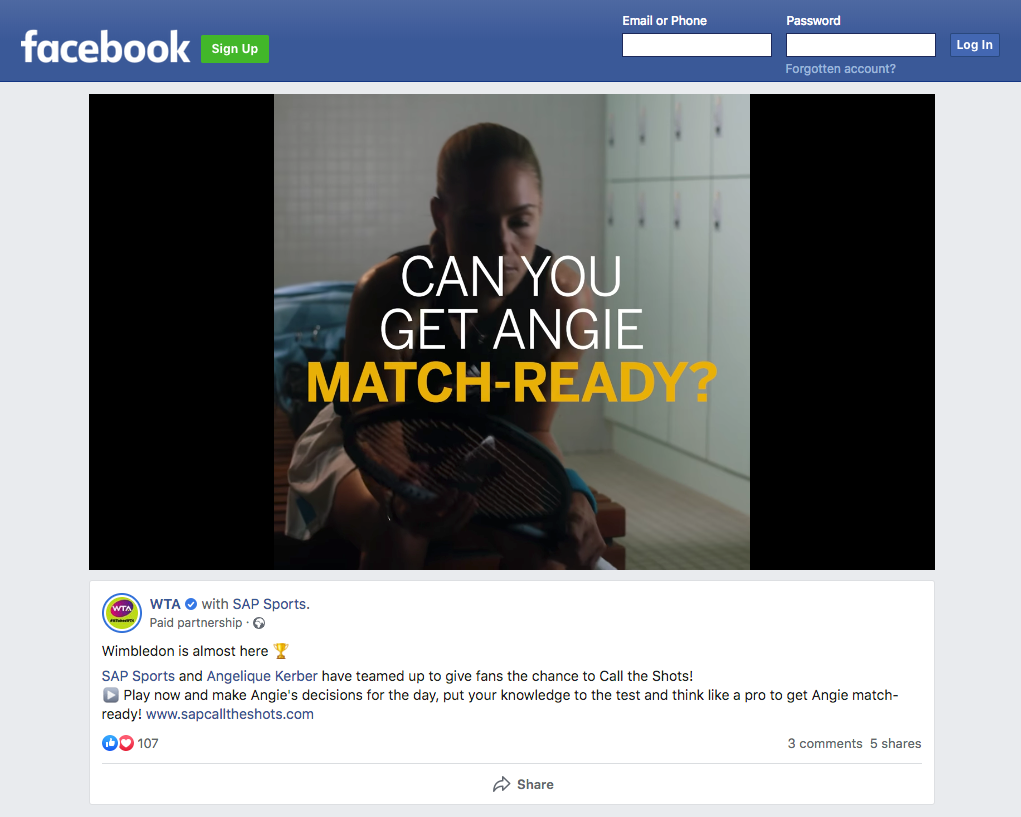Viewport: 1021px width, 817px height.
Task: Focus the Email or Phone field
Action: [x=697, y=45]
